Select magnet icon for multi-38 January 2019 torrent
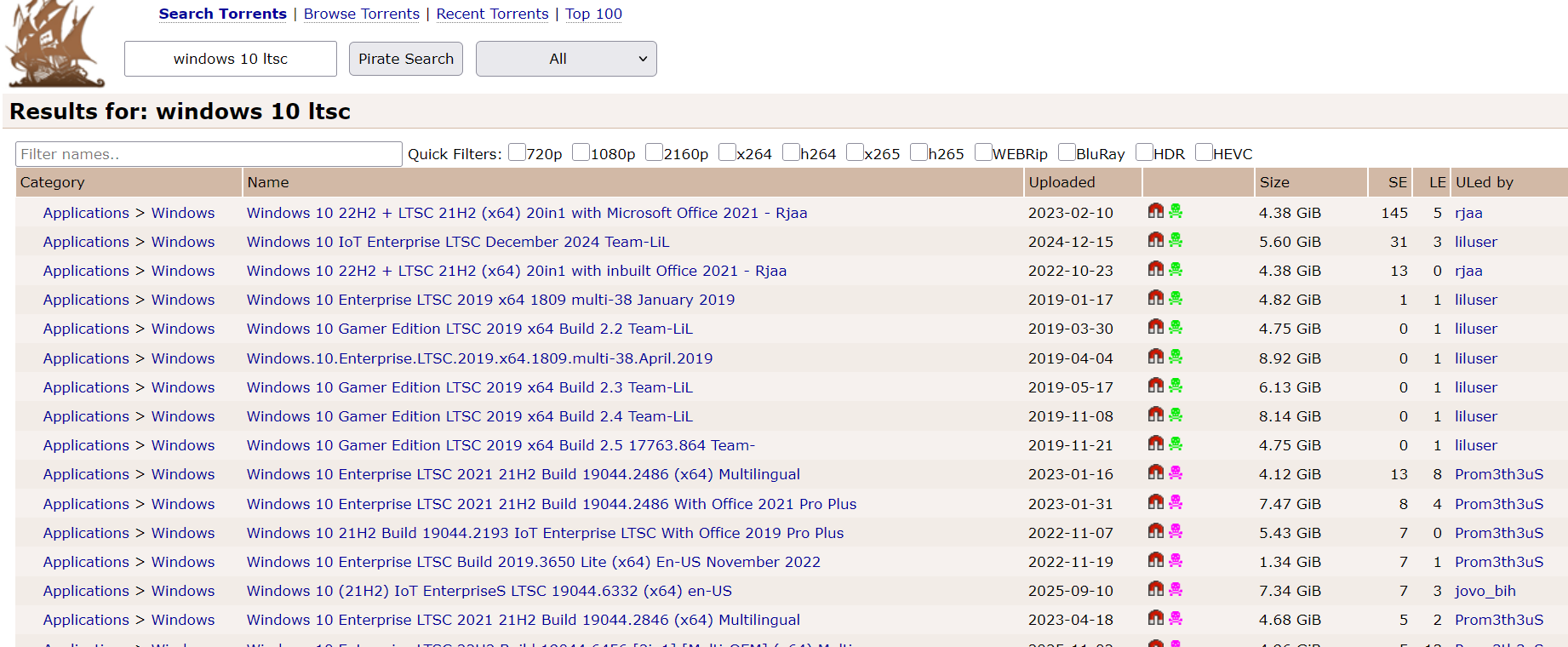The height and width of the screenshot is (647, 1568). click(x=1155, y=298)
